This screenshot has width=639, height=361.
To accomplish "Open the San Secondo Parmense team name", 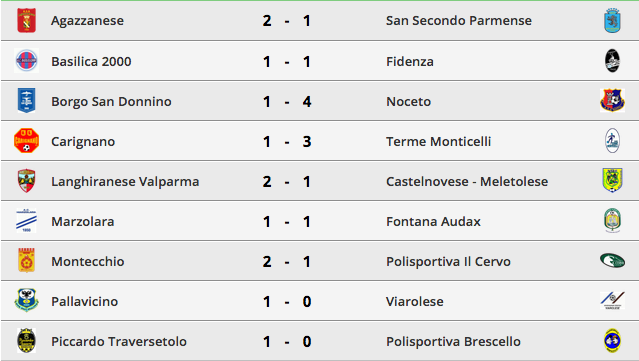I will pos(459,20).
